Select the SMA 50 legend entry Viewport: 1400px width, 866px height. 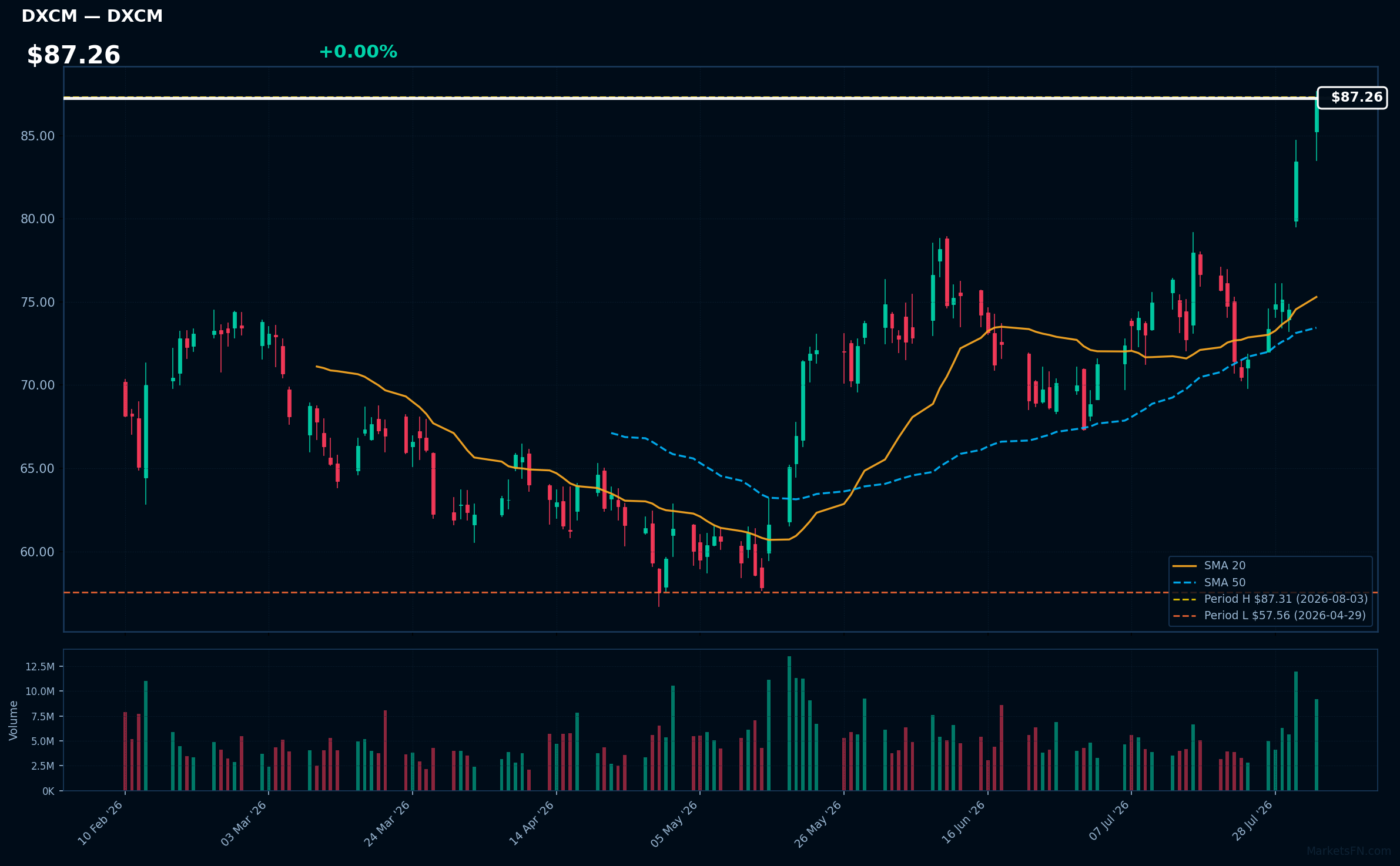(x=1209, y=582)
